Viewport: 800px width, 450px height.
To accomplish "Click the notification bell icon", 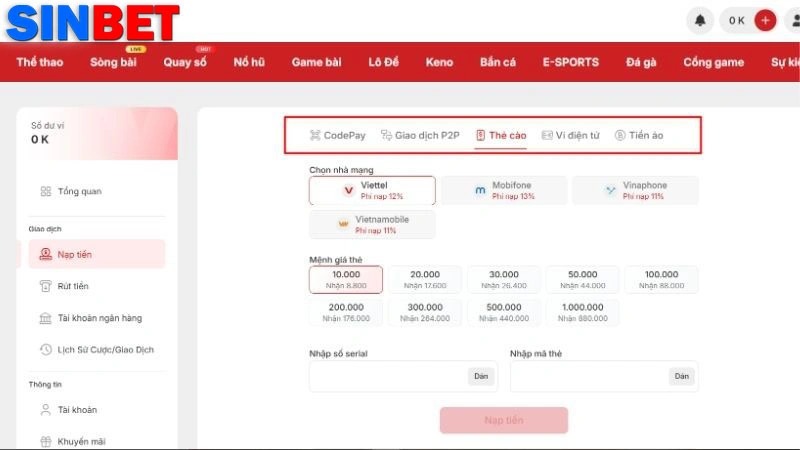I will pos(700,20).
